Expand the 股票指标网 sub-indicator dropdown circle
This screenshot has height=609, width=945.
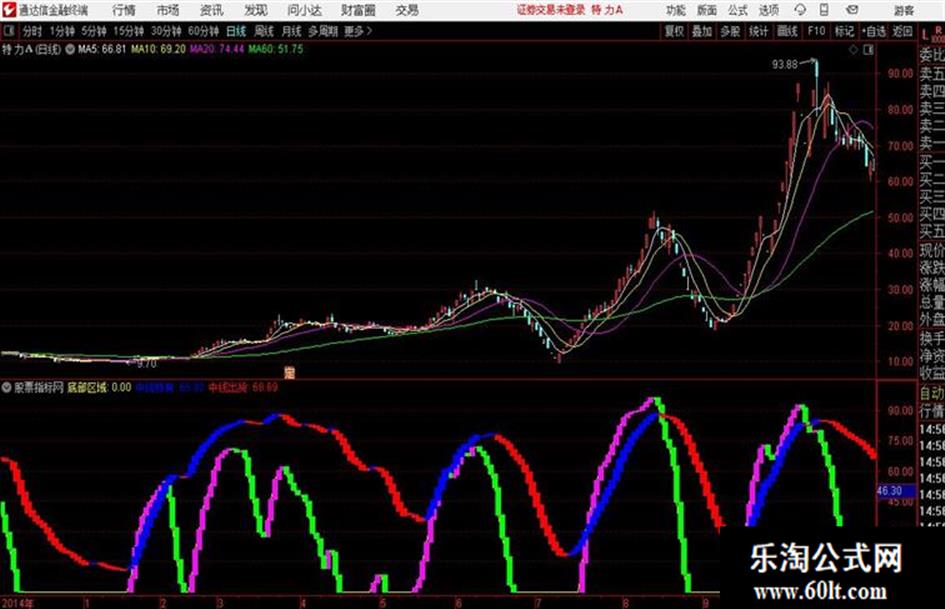(x=6, y=388)
